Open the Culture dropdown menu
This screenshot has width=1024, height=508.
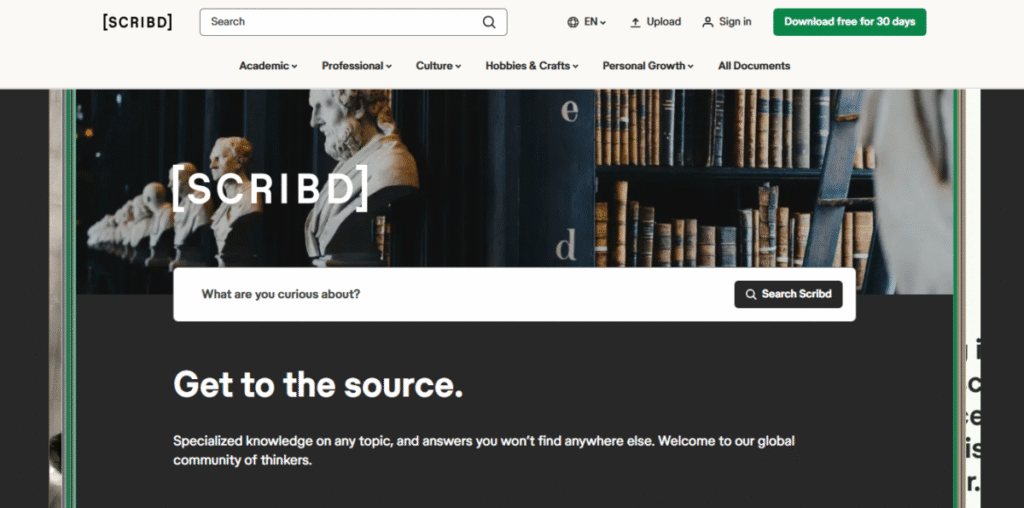[438, 66]
